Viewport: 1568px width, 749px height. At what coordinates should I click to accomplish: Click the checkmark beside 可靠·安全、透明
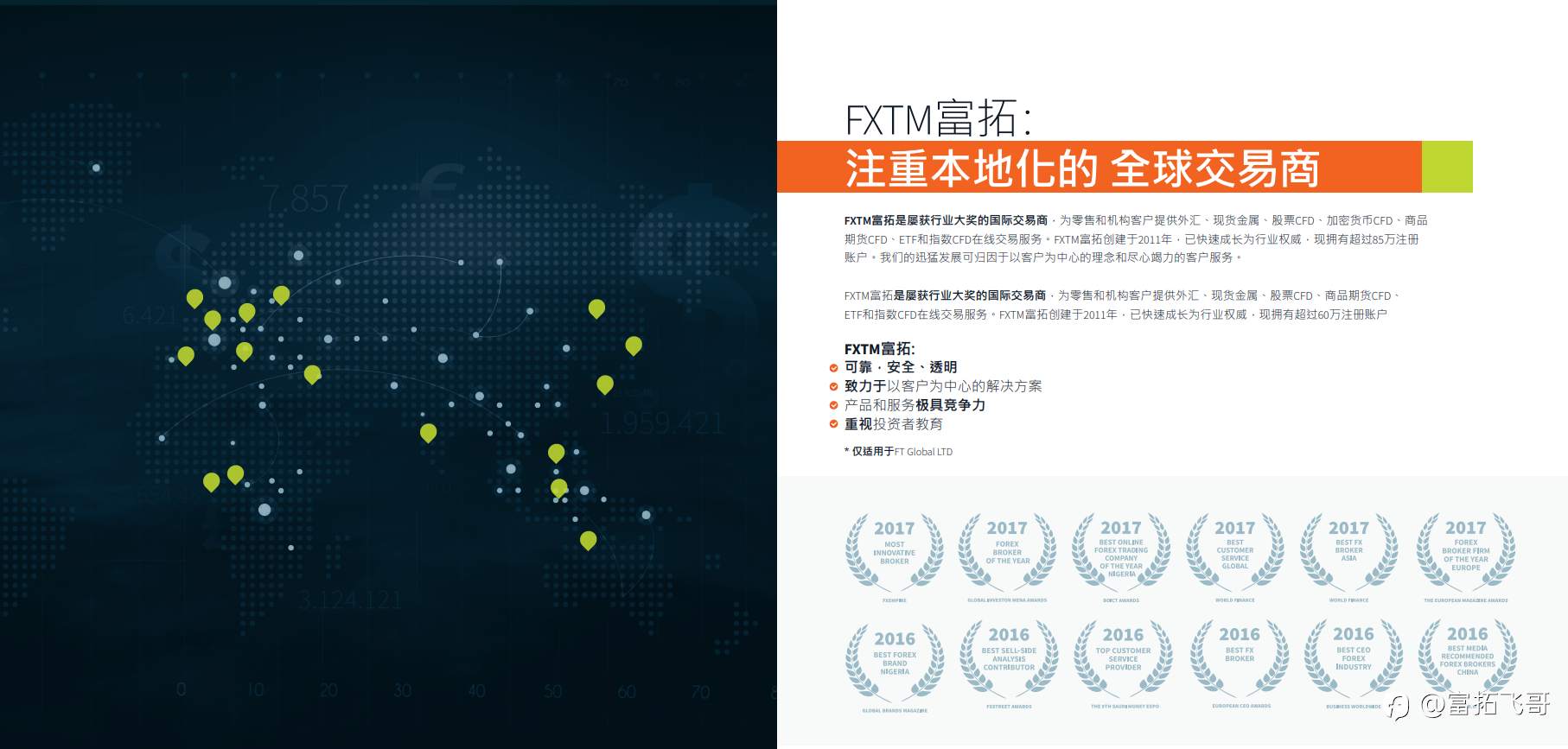(833, 367)
